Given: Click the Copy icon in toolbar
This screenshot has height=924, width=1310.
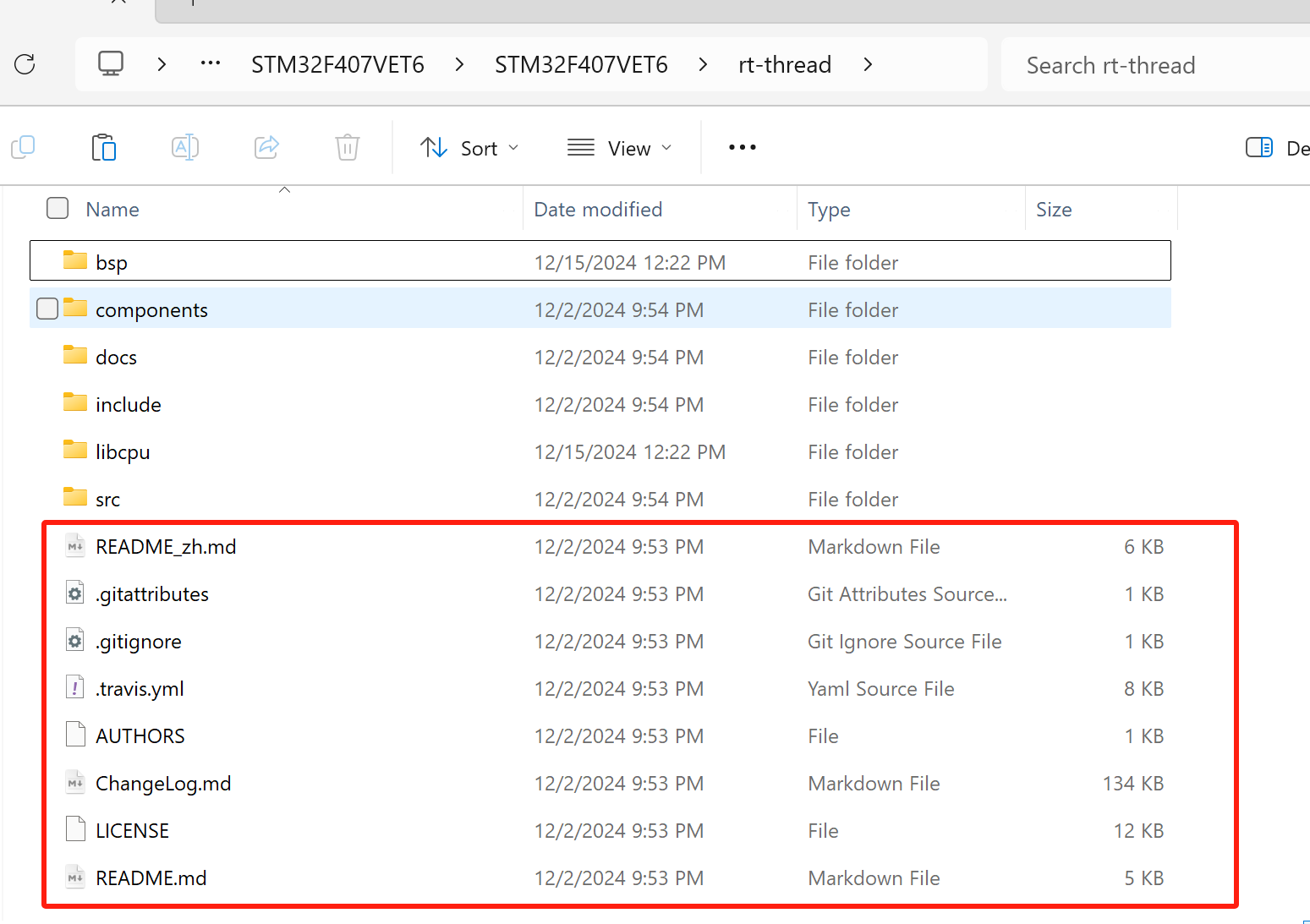Looking at the screenshot, I should coord(24,147).
